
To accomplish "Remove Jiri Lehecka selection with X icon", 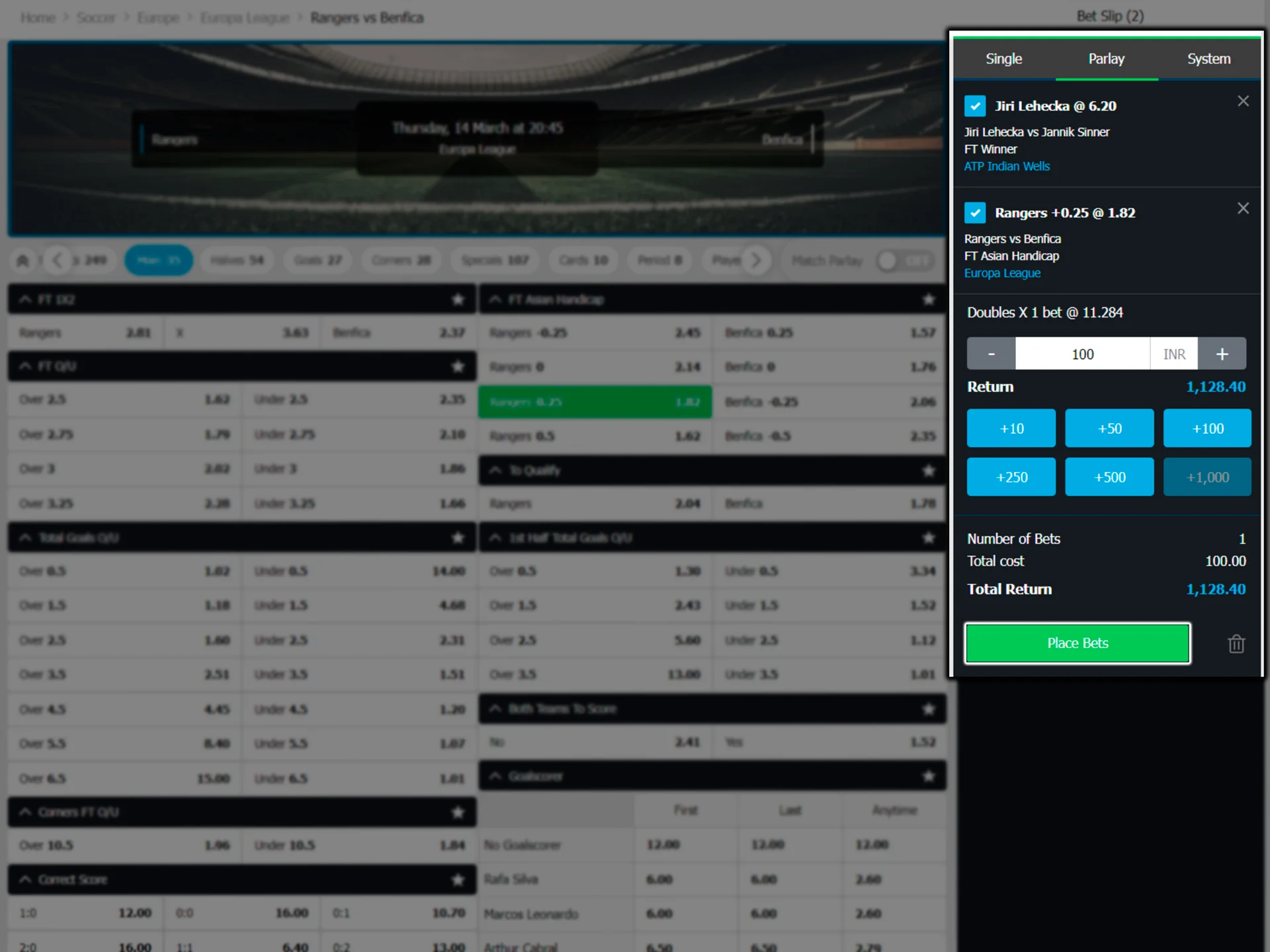I will pyautogui.click(x=1243, y=101).
